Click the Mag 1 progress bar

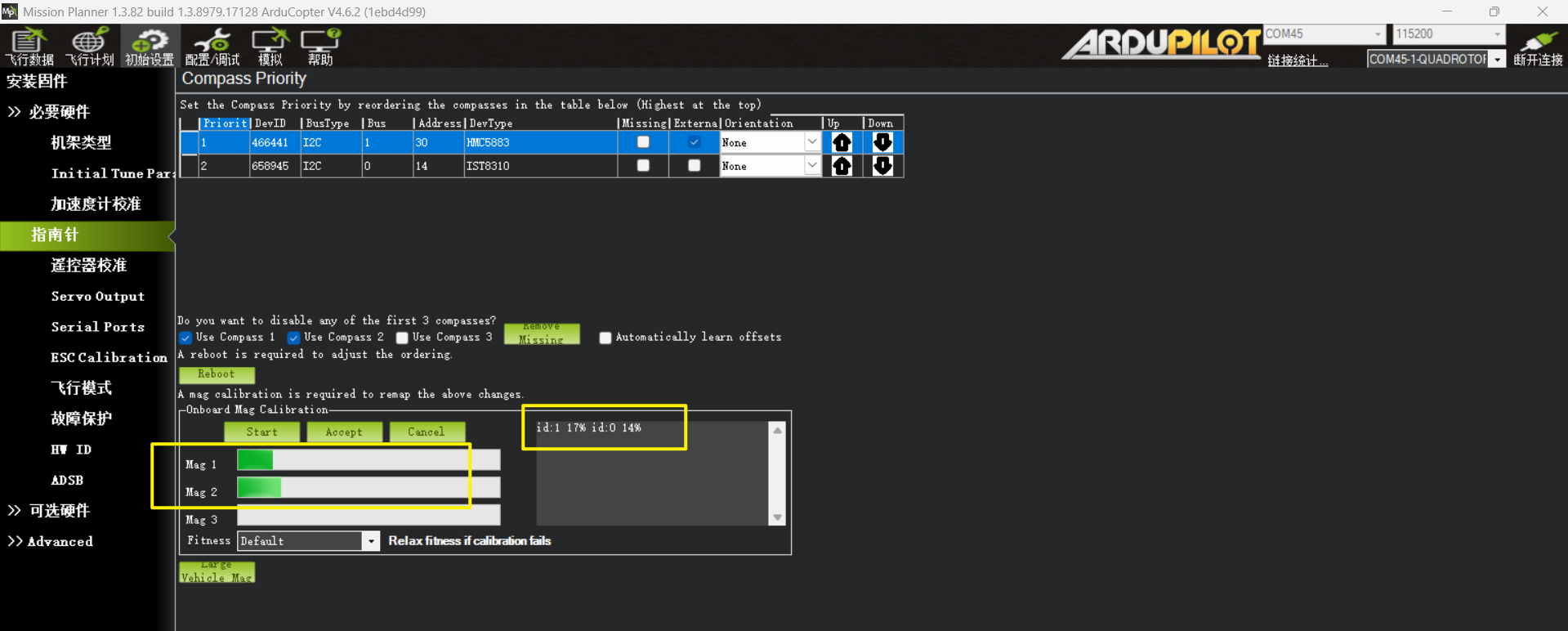point(368,460)
